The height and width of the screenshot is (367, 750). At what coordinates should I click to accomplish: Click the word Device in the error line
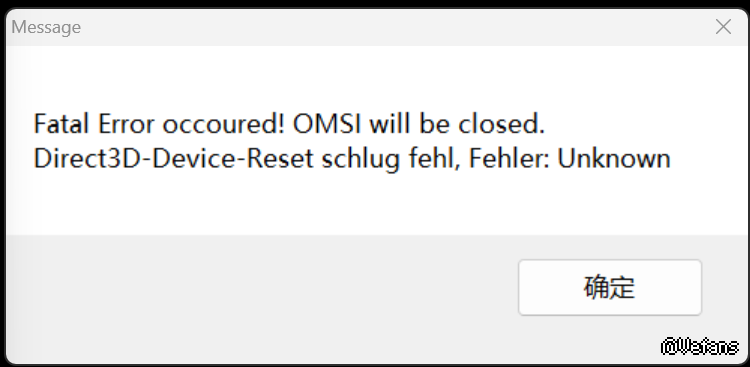pyautogui.click(x=195, y=159)
